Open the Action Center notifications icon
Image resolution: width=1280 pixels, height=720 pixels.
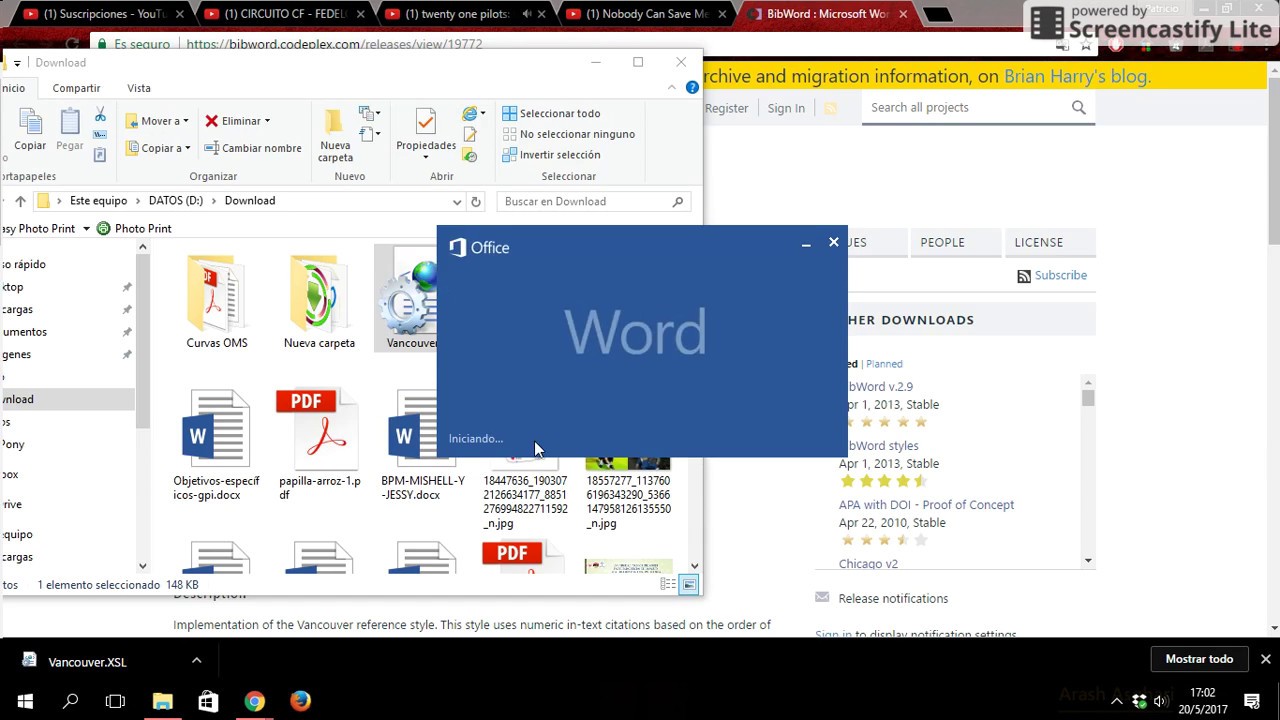[x=1252, y=701]
